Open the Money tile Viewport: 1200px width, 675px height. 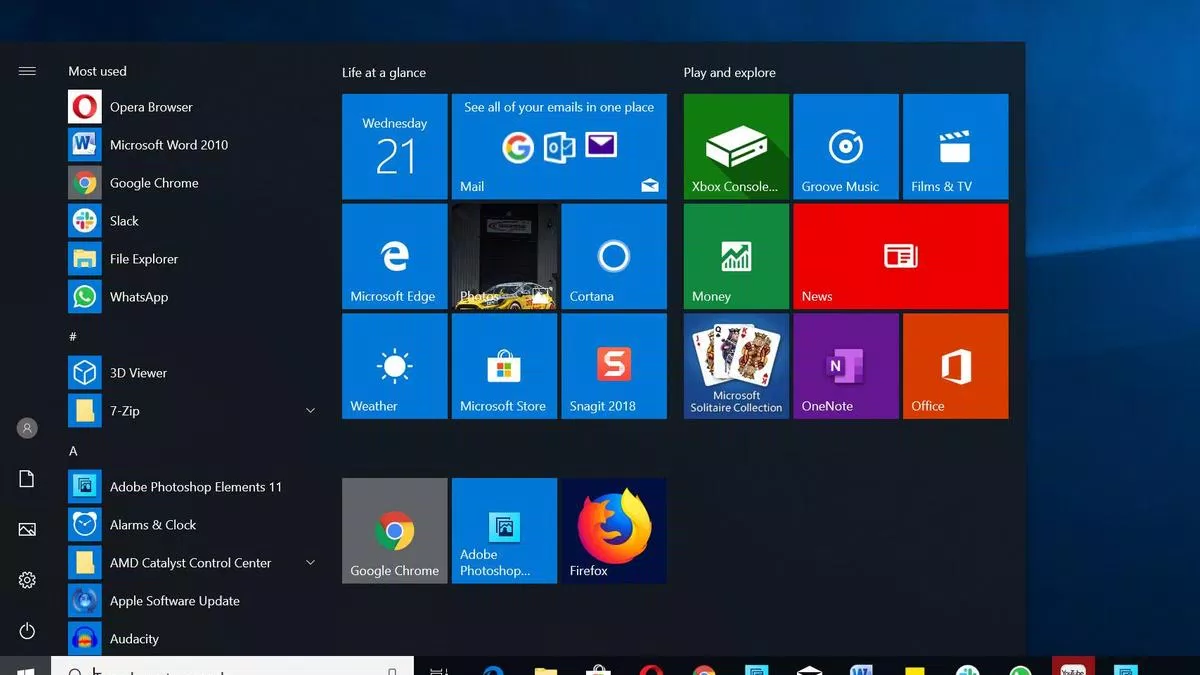coord(735,255)
